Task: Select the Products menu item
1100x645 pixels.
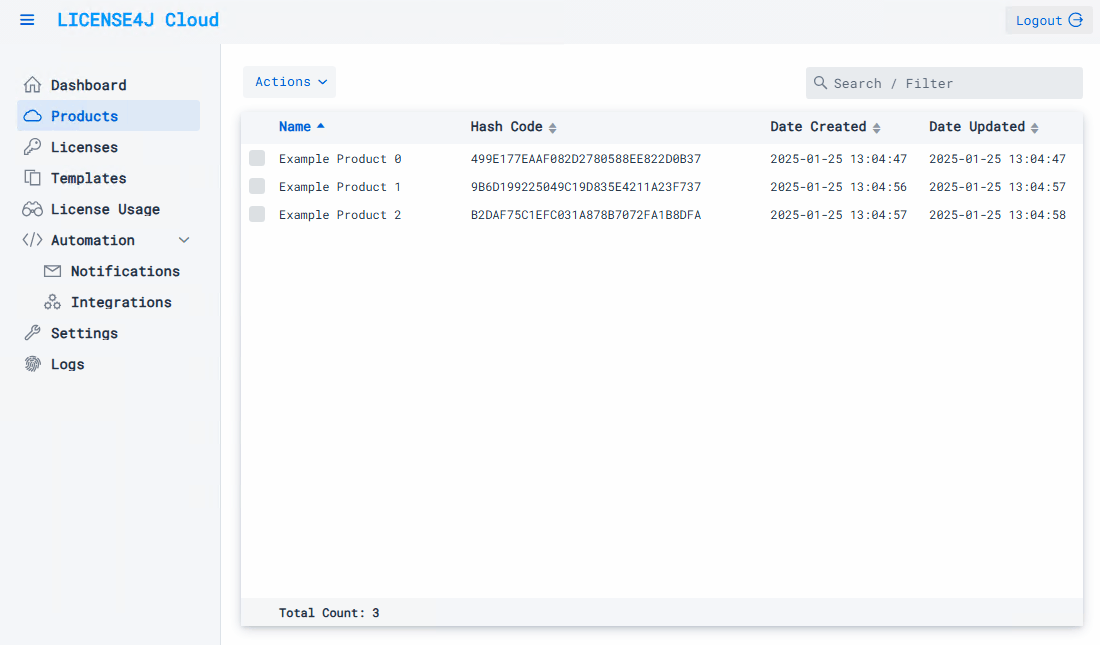Action: coord(108,116)
